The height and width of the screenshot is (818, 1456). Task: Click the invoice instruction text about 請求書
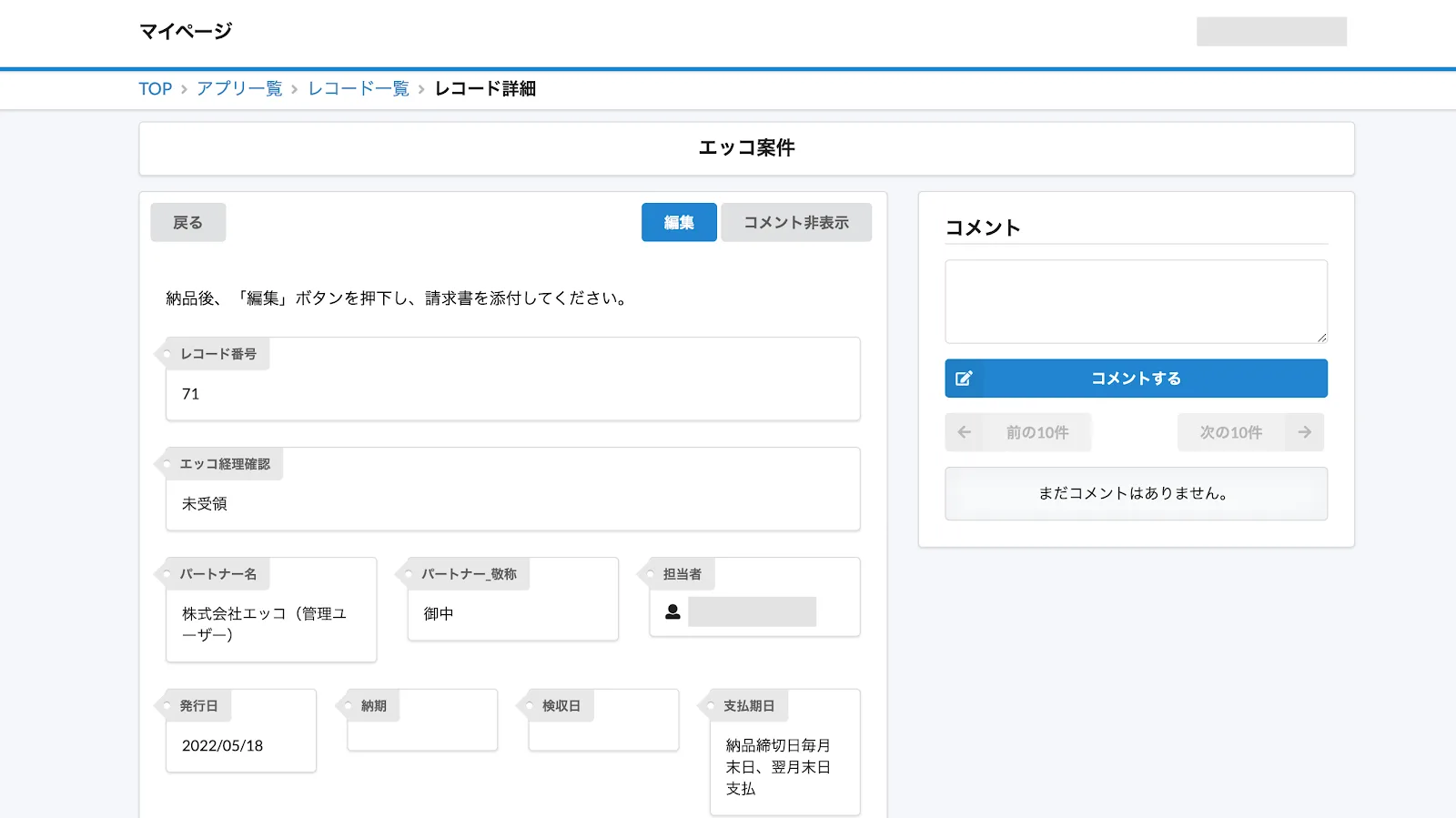click(399, 298)
